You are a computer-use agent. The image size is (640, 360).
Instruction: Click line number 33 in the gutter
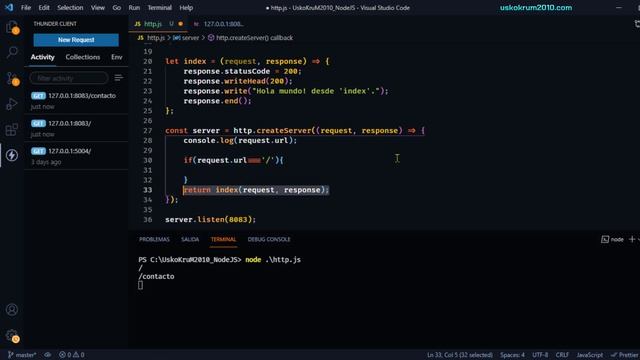[148, 190]
